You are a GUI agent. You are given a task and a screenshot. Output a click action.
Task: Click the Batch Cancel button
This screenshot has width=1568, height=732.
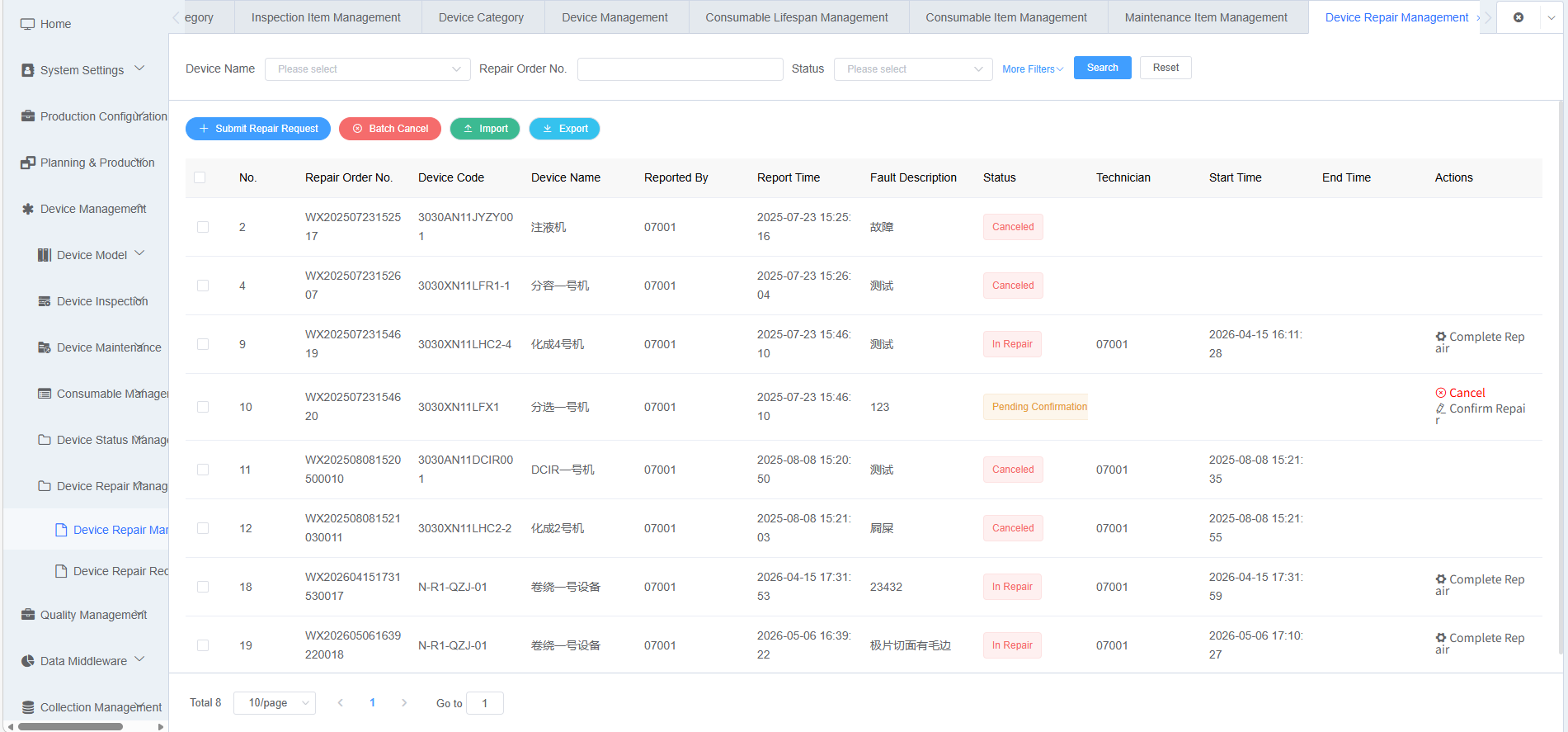390,129
